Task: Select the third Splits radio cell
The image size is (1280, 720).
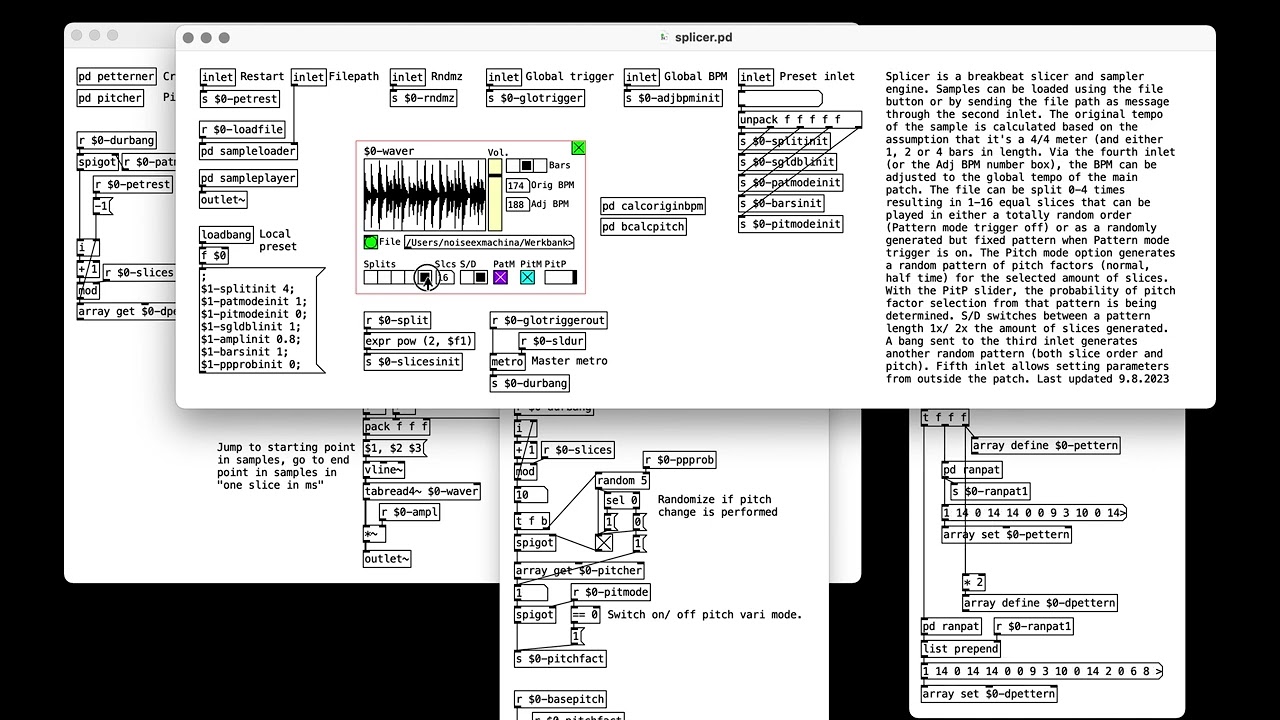Action: click(x=398, y=277)
